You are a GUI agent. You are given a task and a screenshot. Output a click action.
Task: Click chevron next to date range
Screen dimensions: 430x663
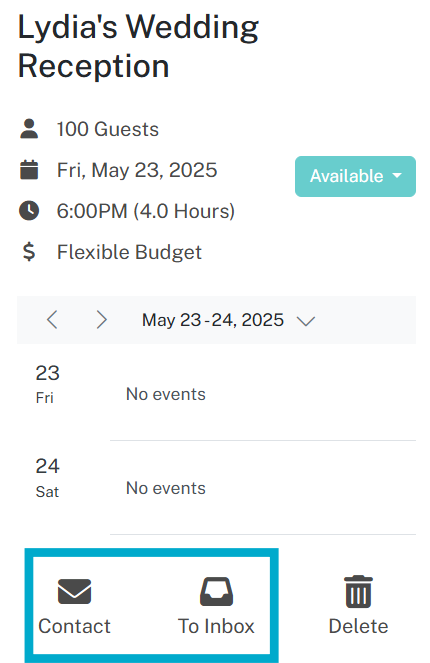pyautogui.click(x=306, y=321)
